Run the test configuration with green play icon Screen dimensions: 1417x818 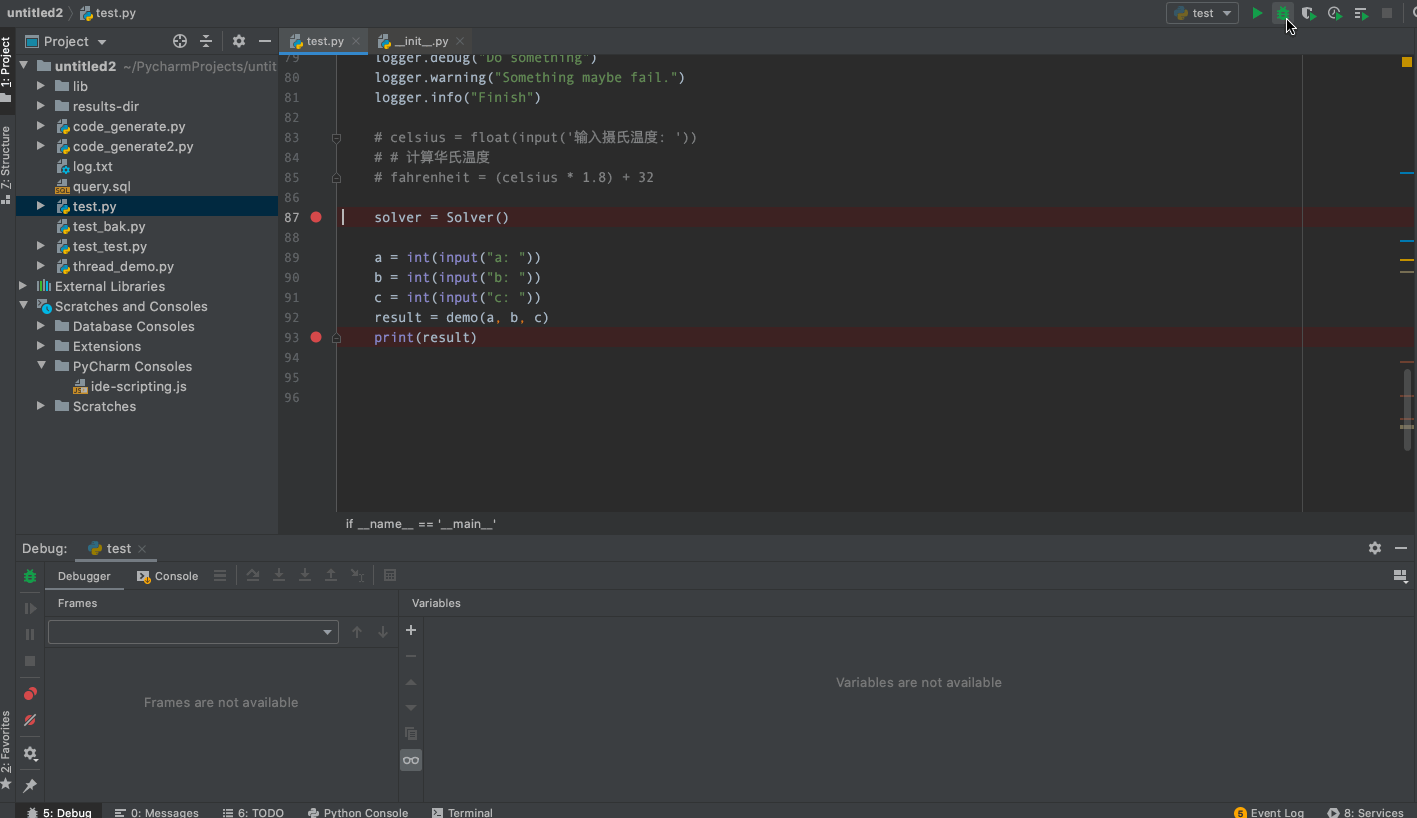(x=1257, y=13)
